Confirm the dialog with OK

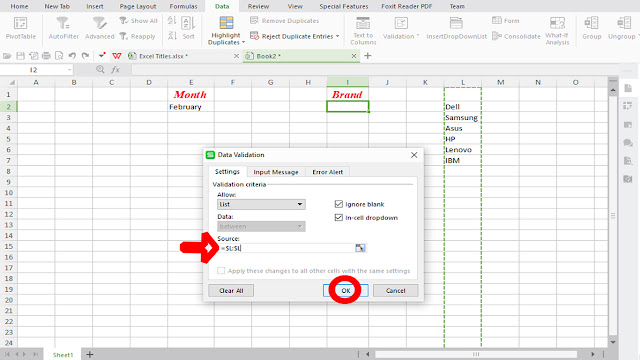(x=345, y=291)
